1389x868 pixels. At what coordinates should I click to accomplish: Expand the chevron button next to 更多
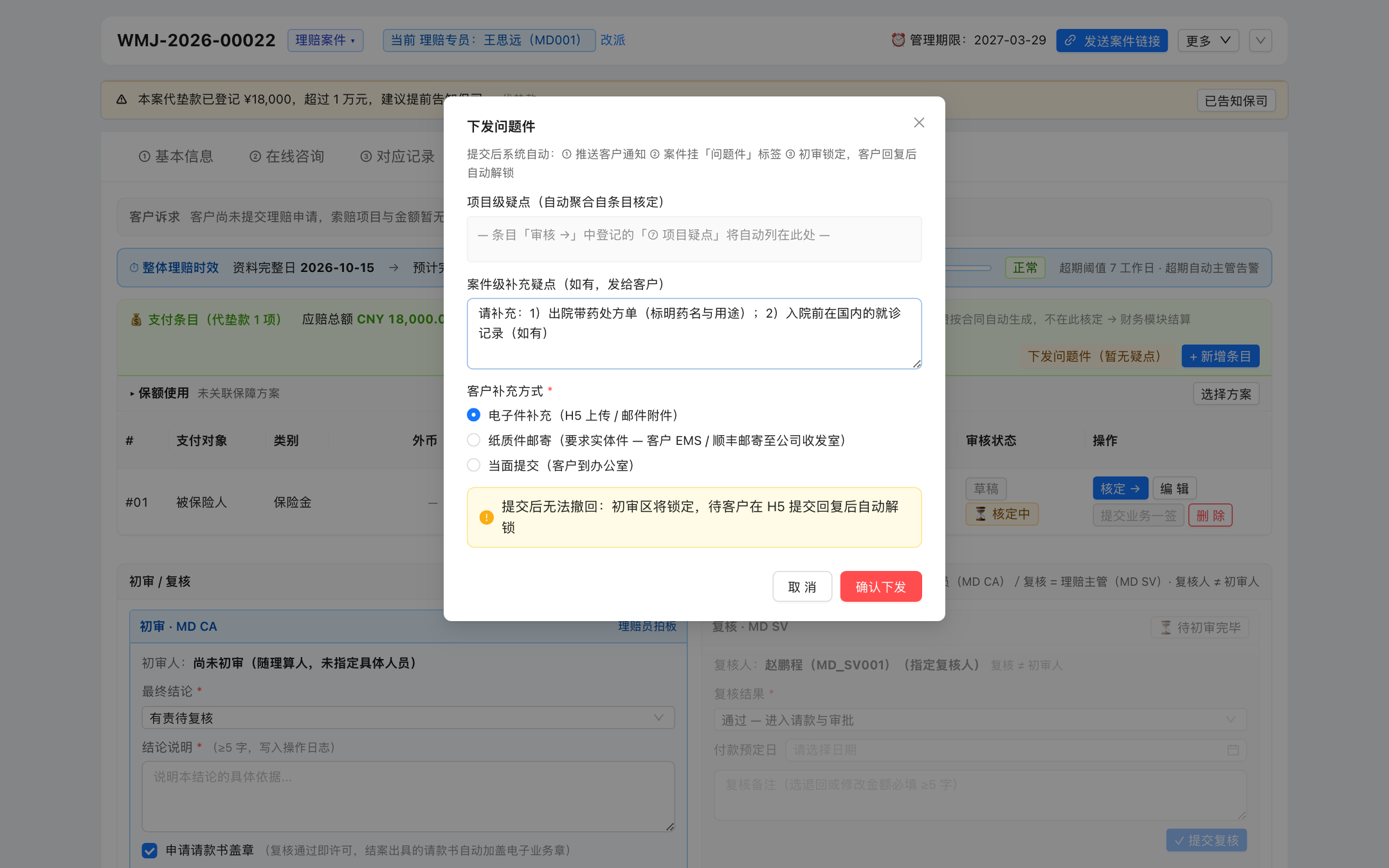[x=1260, y=41]
